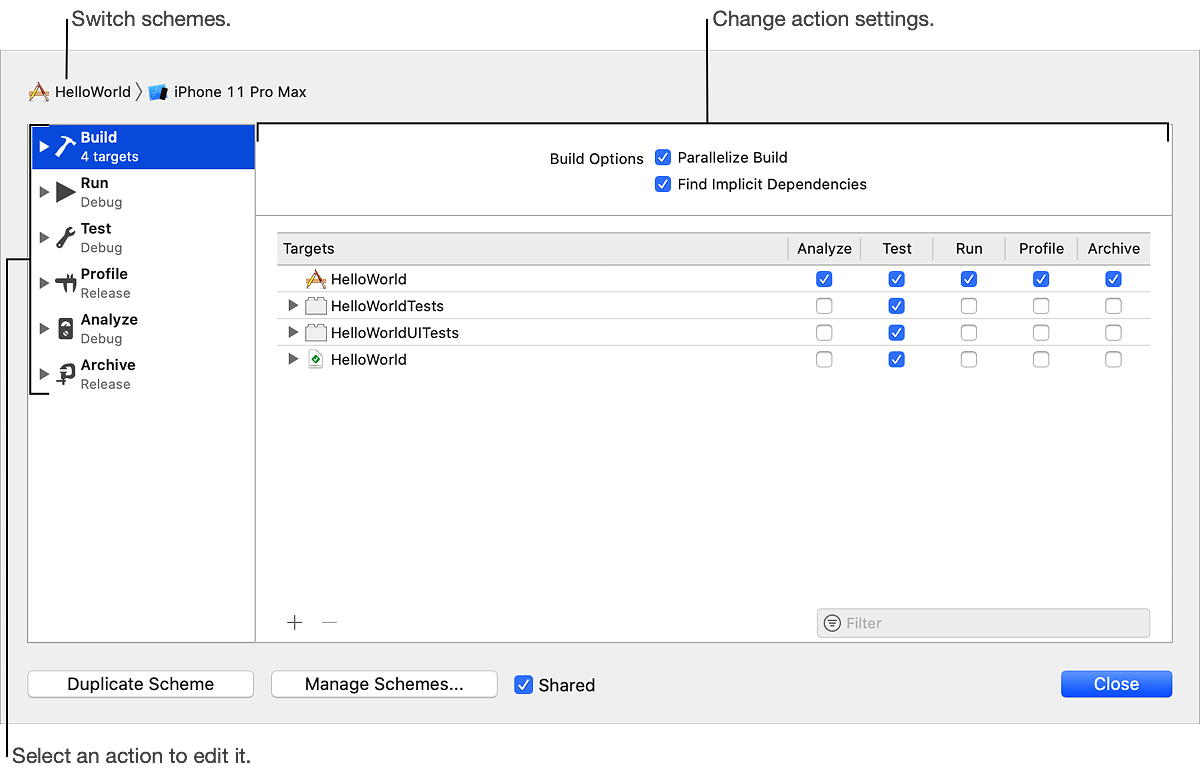
Task: Select the Archive action icon
Action: 66,374
